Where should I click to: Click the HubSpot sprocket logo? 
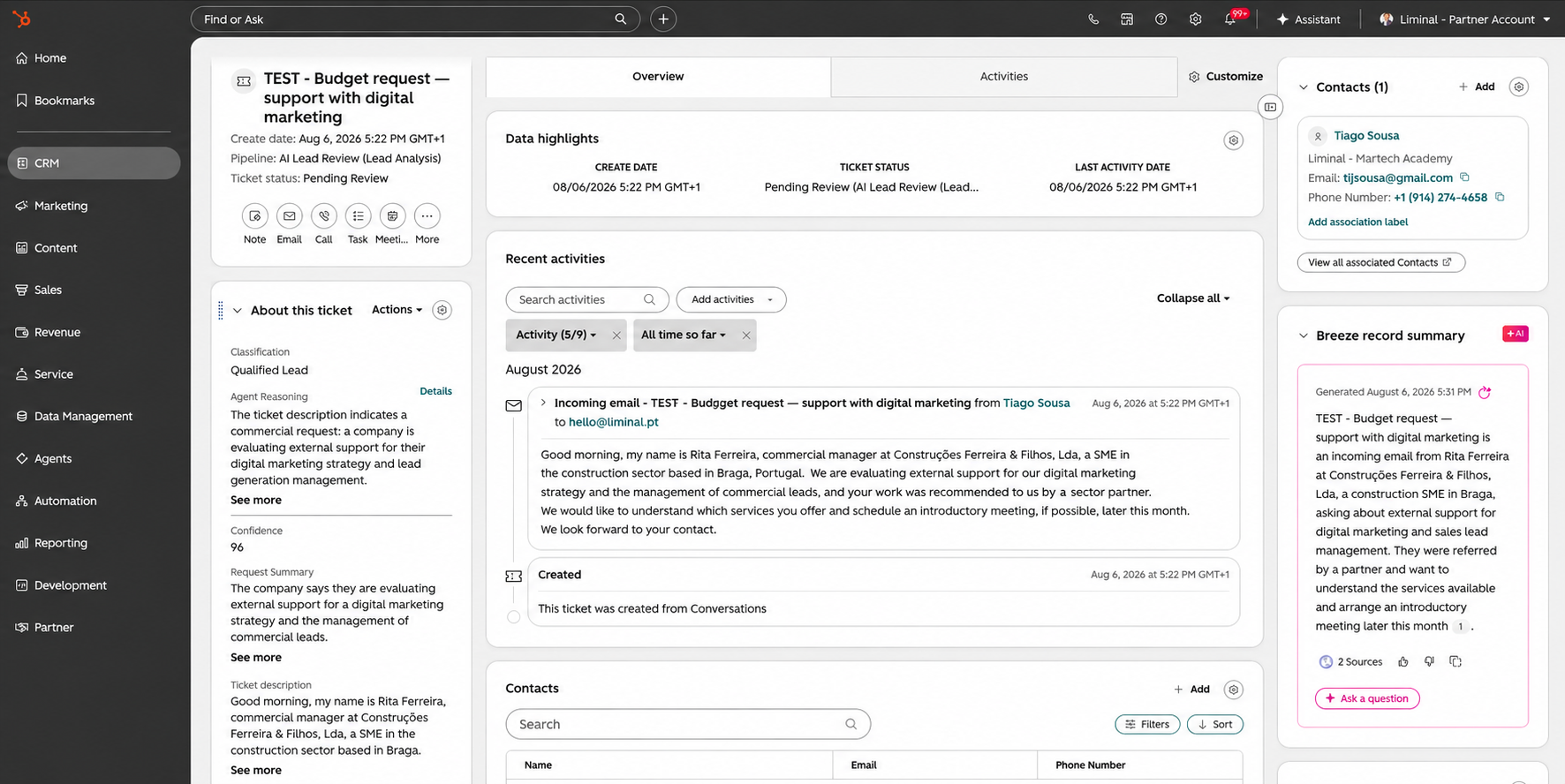pyautogui.click(x=21, y=19)
